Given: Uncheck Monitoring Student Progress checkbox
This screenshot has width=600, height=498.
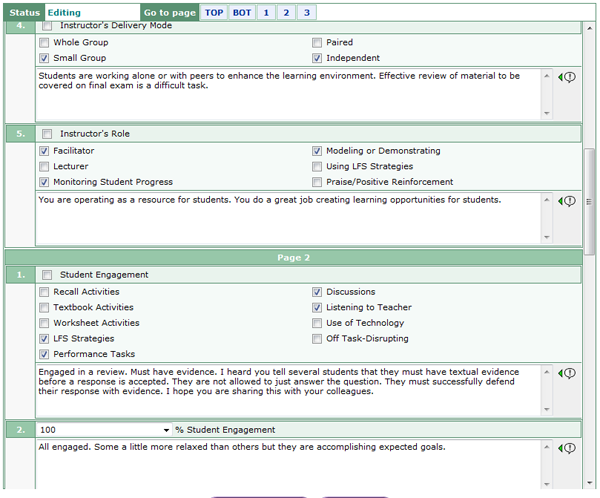Looking at the screenshot, I should pos(44,182).
